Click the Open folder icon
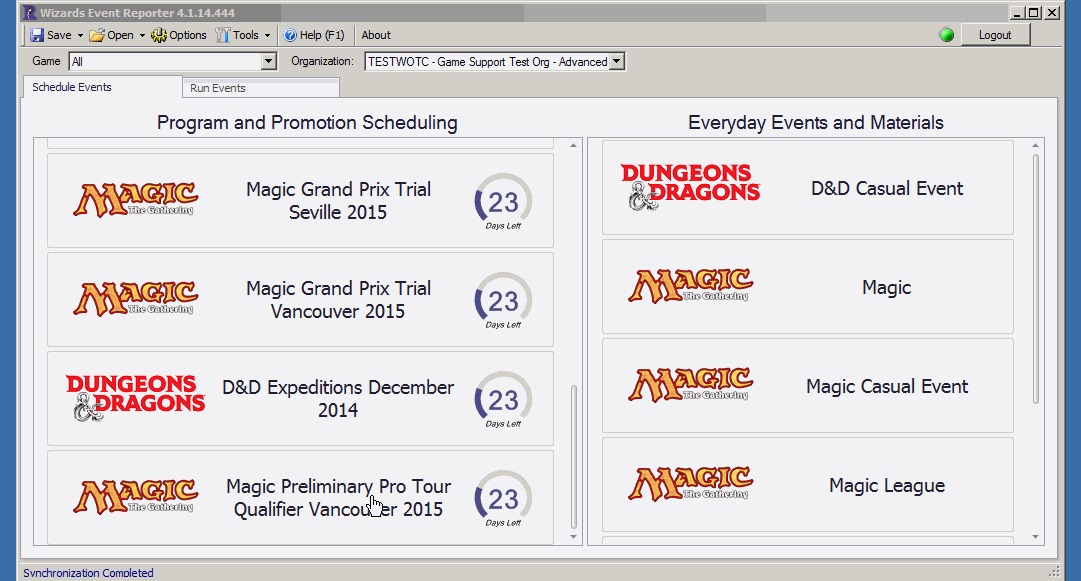 pos(97,35)
